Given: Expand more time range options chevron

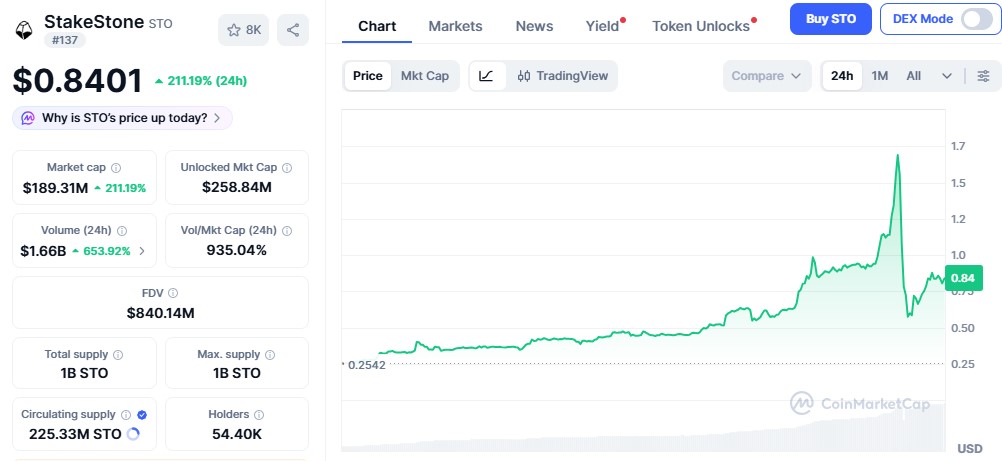Looking at the screenshot, I should [x=947, y=76].
